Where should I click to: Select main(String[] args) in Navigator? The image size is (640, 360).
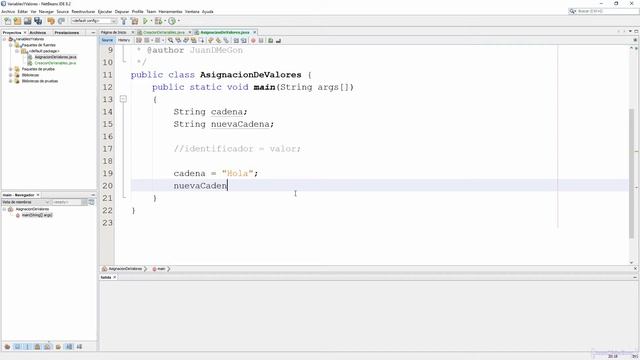coord(37,215)
